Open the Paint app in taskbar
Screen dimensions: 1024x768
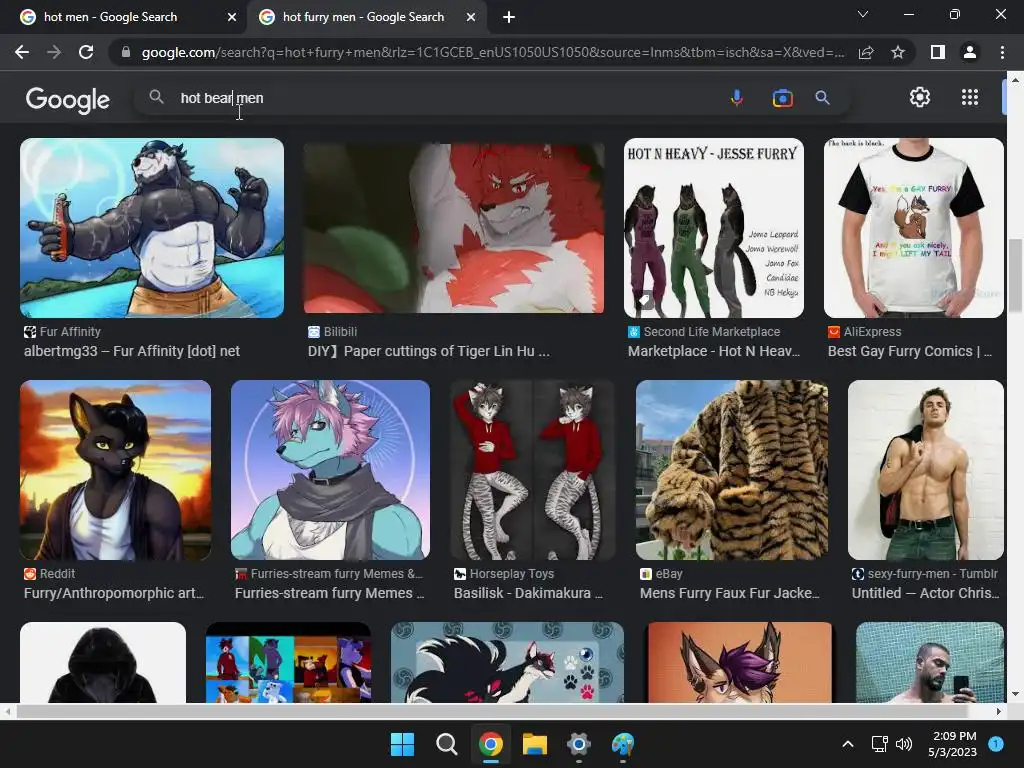[x=622, y=744]
